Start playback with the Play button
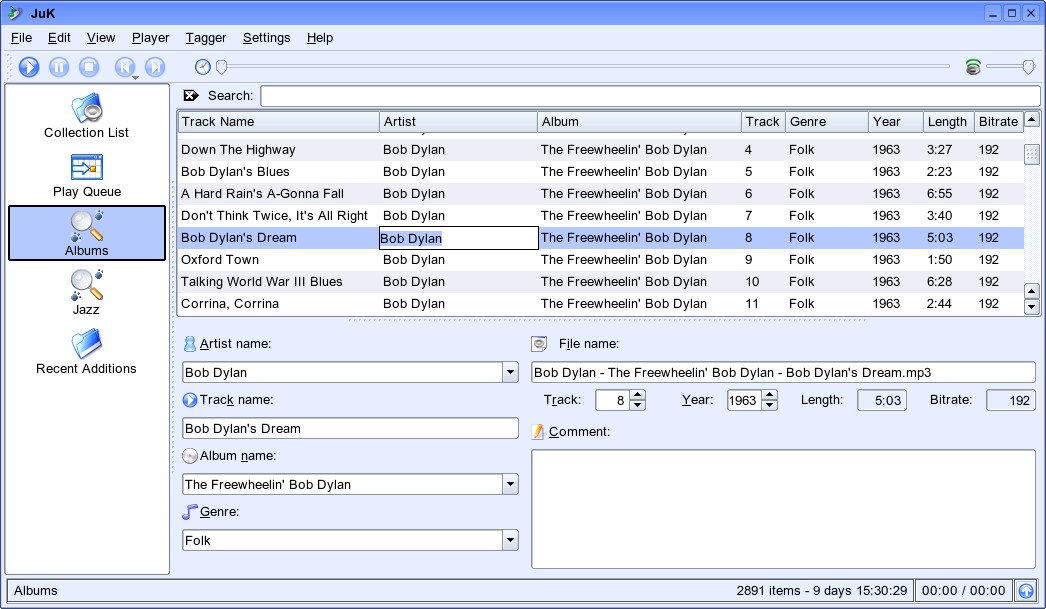This screenshot has height=609, width=1046. click(29, 67)
